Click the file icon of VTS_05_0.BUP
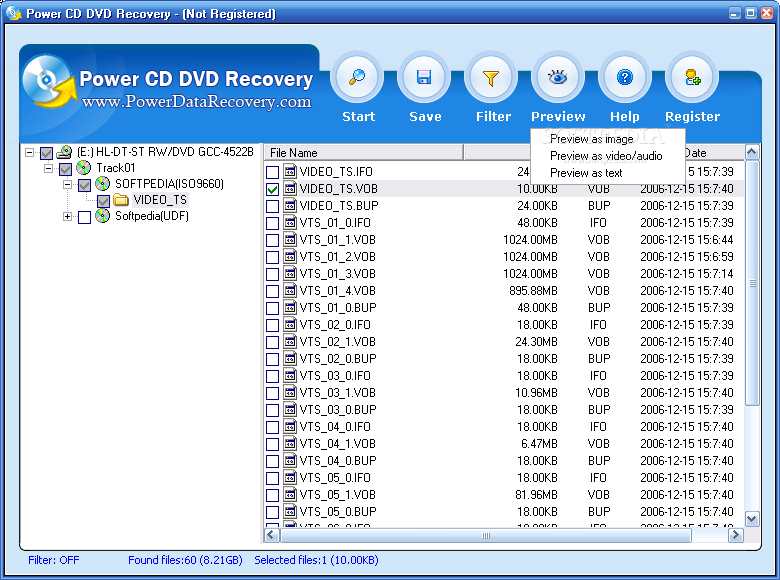 click(x=290, y=511)
